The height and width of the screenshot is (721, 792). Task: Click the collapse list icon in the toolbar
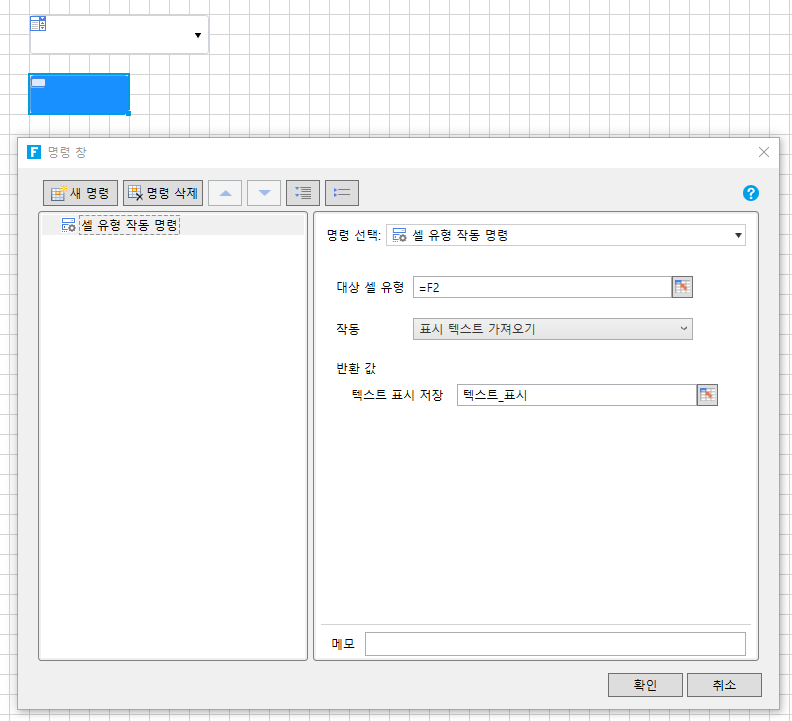pyautogui.click(x=342, y=193)
